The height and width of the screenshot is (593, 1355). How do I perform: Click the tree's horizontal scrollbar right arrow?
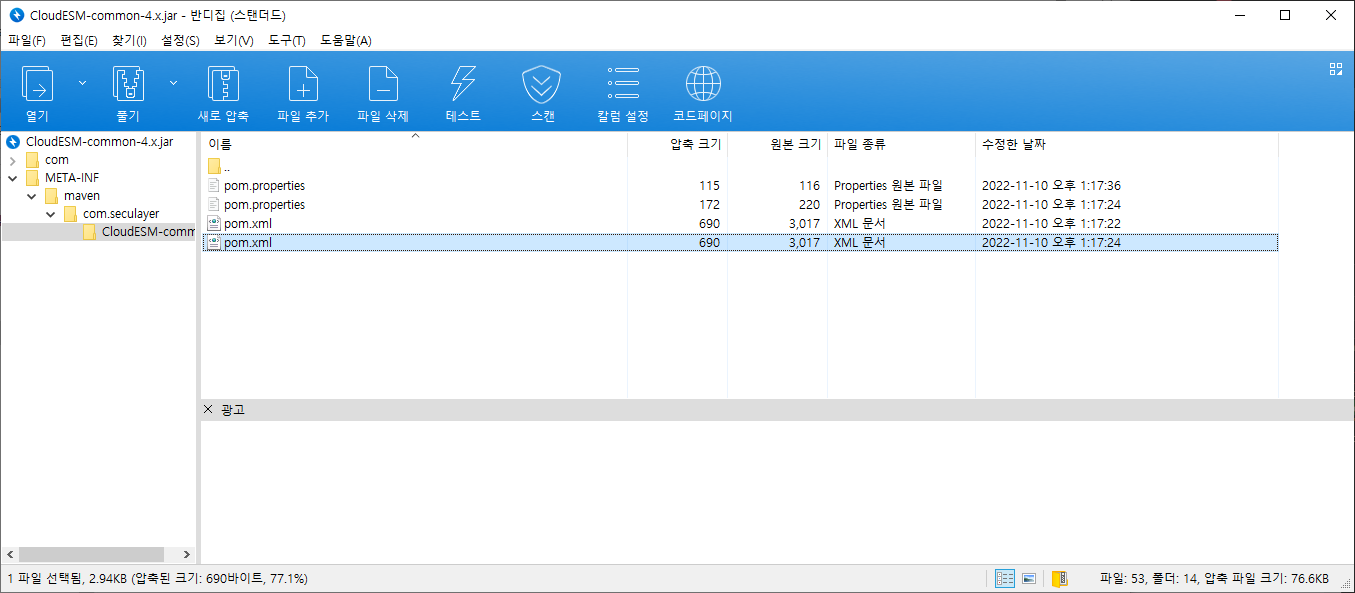[x=187, y=554]
